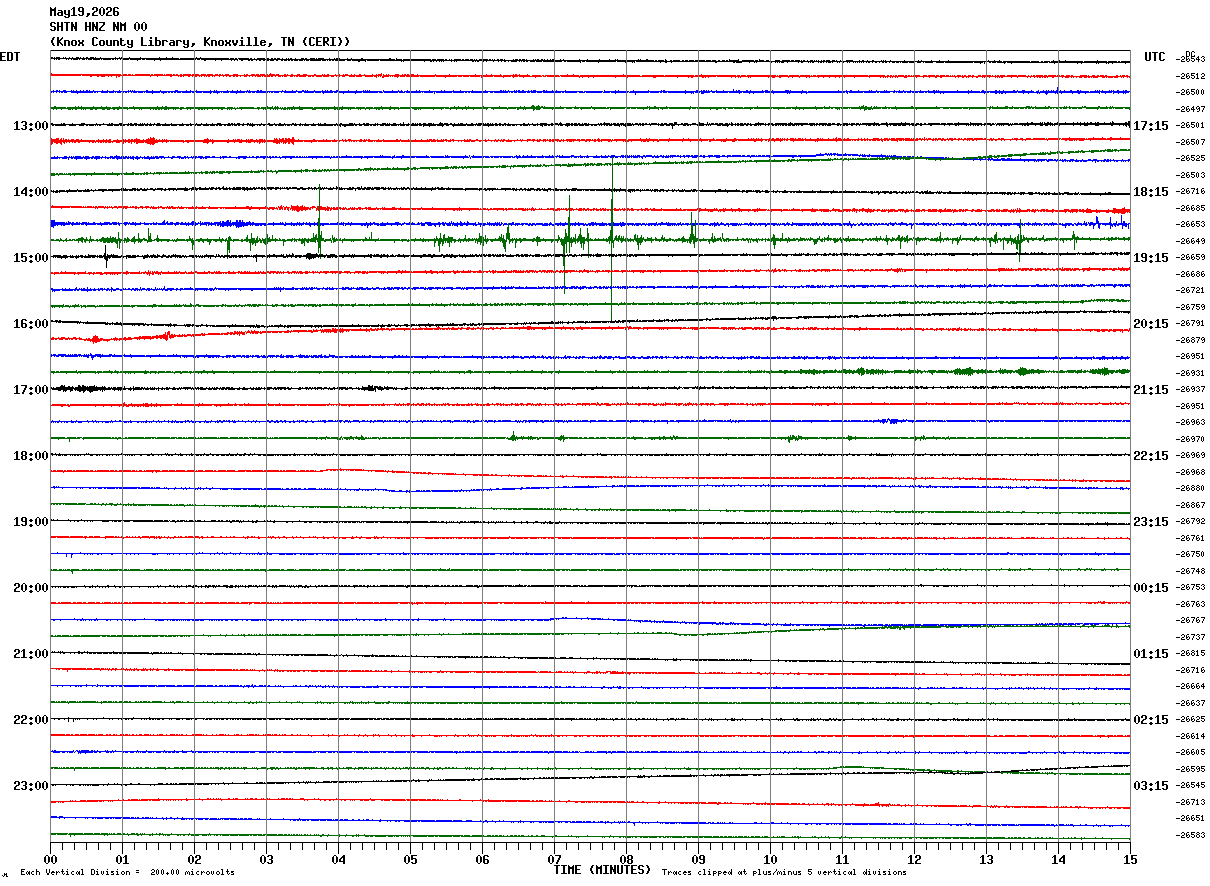Select the -26543 DC offset value
The image size is (1210, 886).
(x=1191, y=60)
